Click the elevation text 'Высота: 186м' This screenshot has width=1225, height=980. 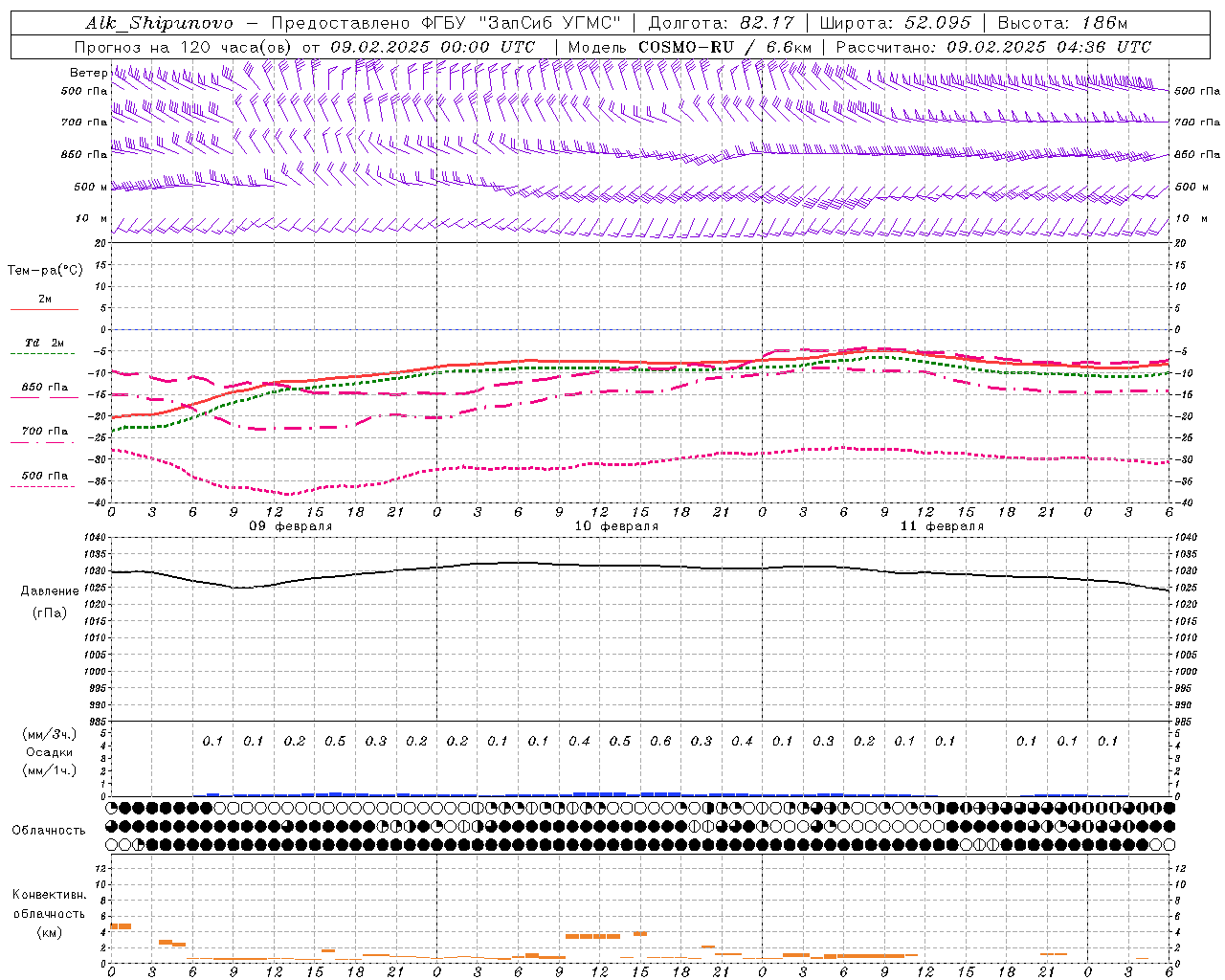1062,23
